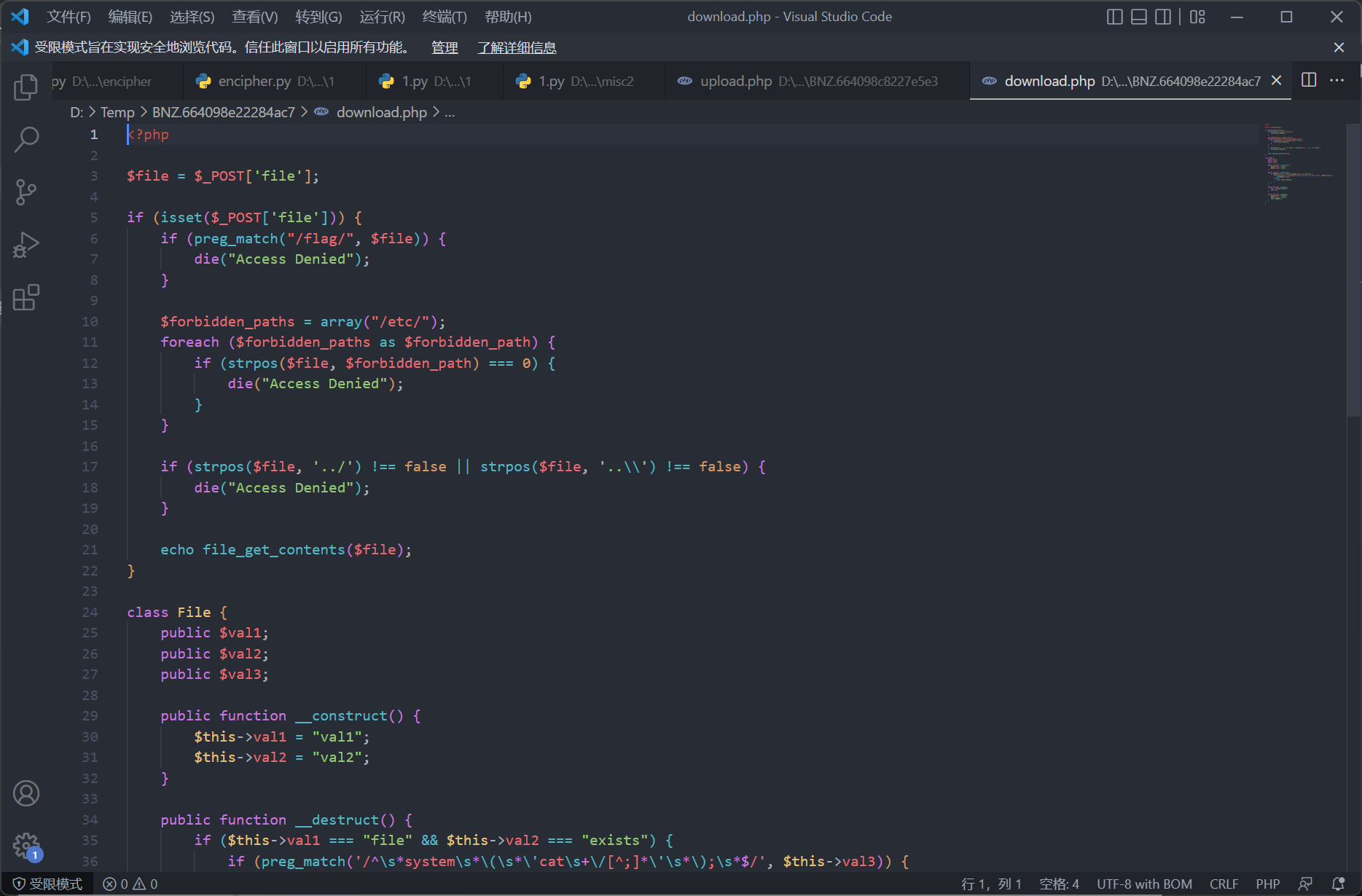Open the 运行(R) menu

click(382, 17)
